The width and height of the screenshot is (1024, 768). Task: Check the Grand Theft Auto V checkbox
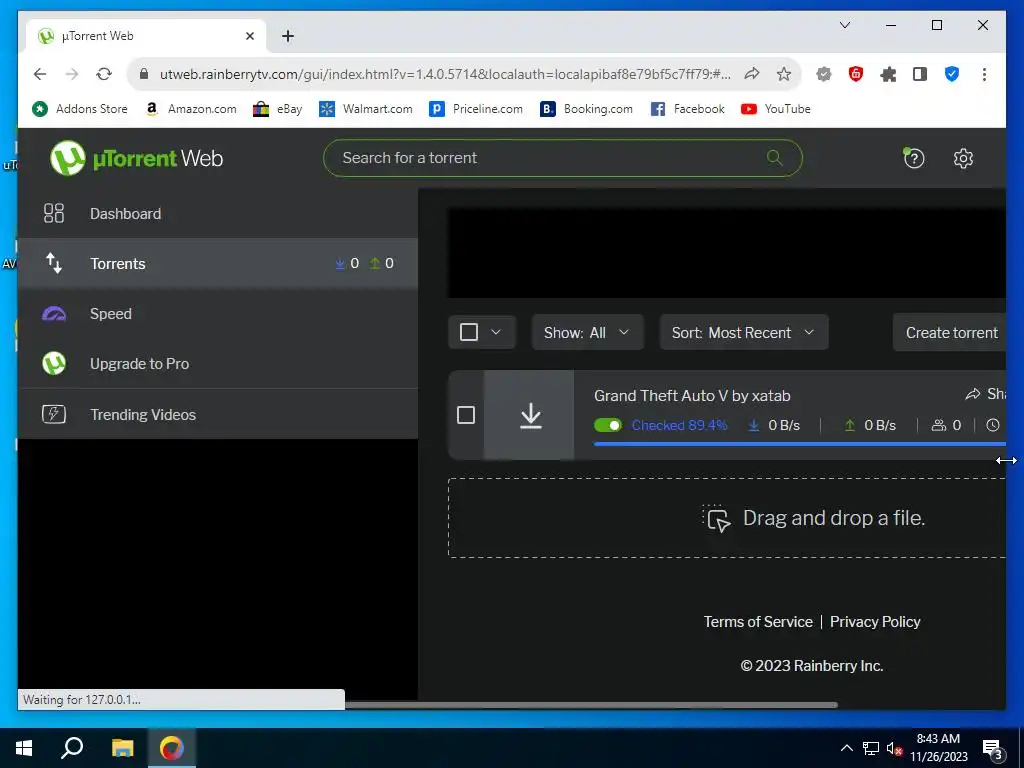[466, 415]
